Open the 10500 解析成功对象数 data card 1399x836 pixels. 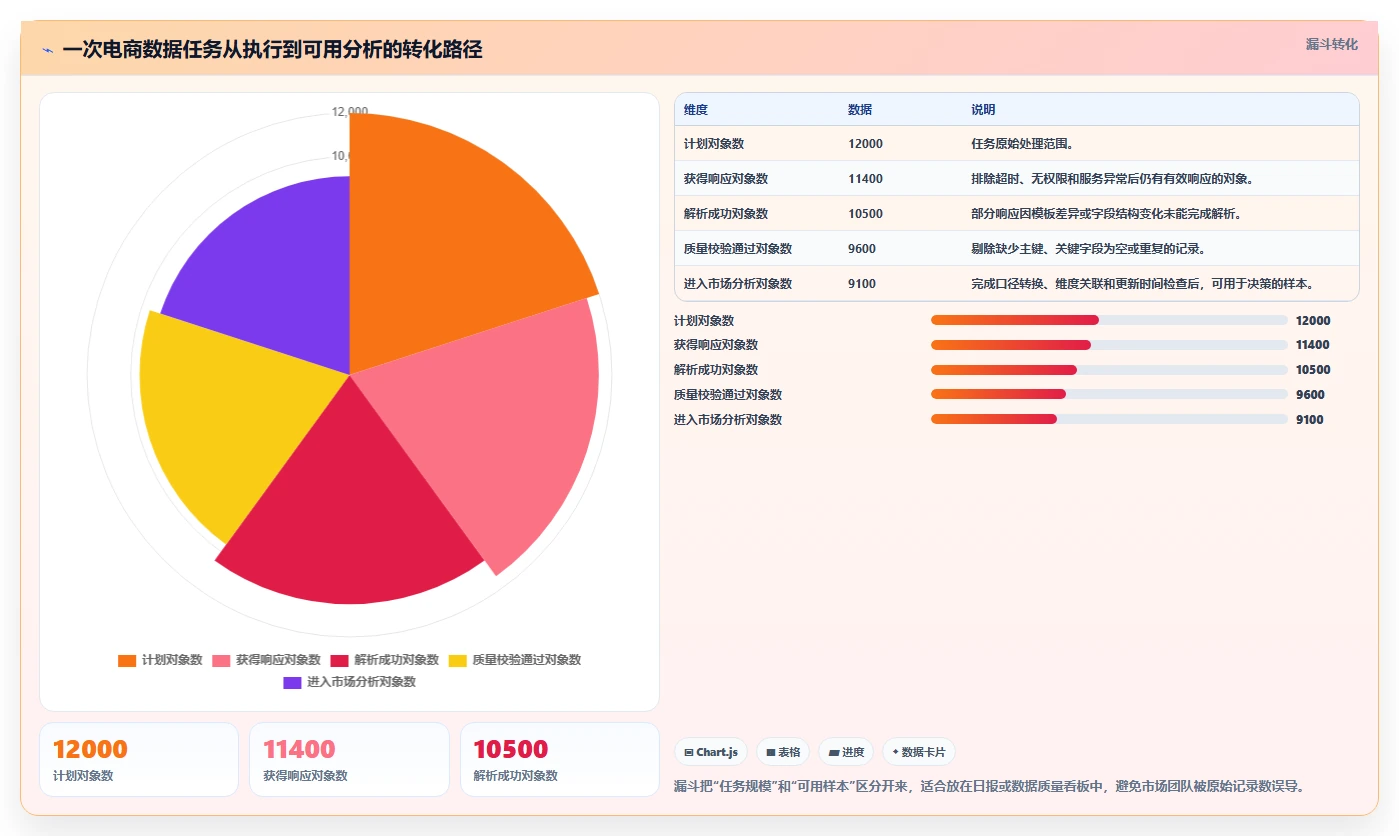(x=560, y=759)
